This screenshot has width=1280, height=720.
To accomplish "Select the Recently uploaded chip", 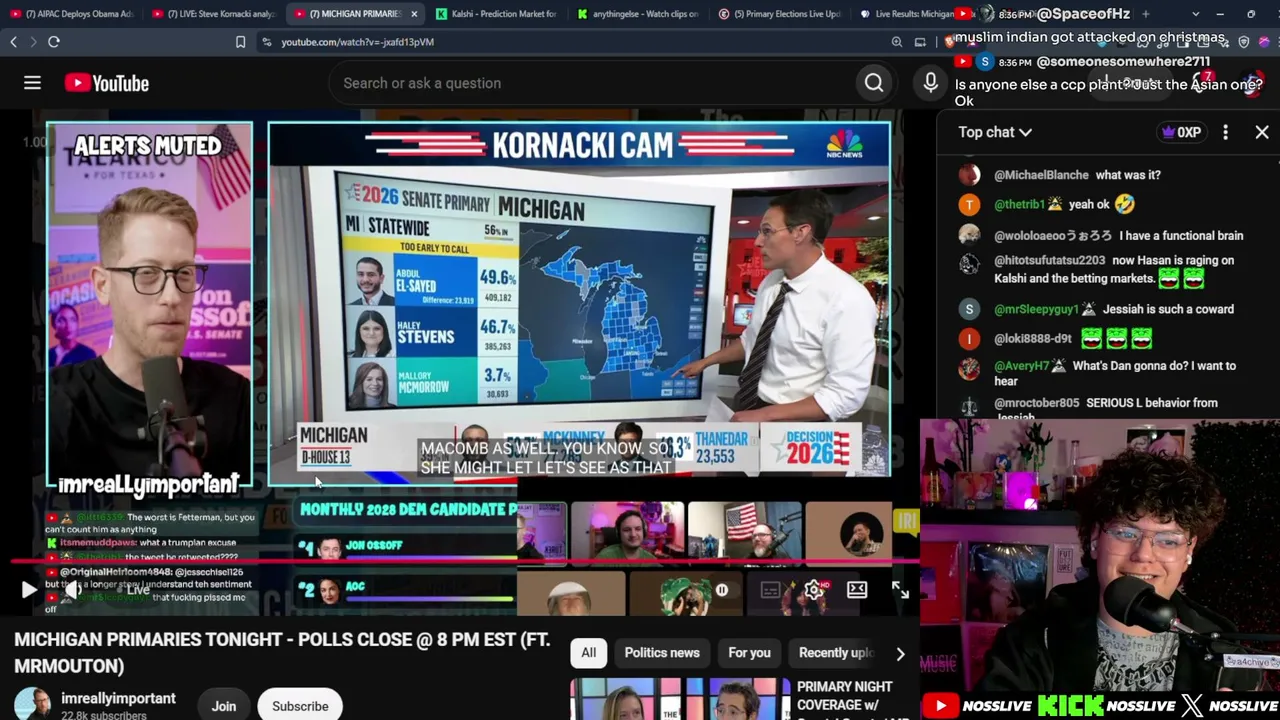I will tap(836, 653).
